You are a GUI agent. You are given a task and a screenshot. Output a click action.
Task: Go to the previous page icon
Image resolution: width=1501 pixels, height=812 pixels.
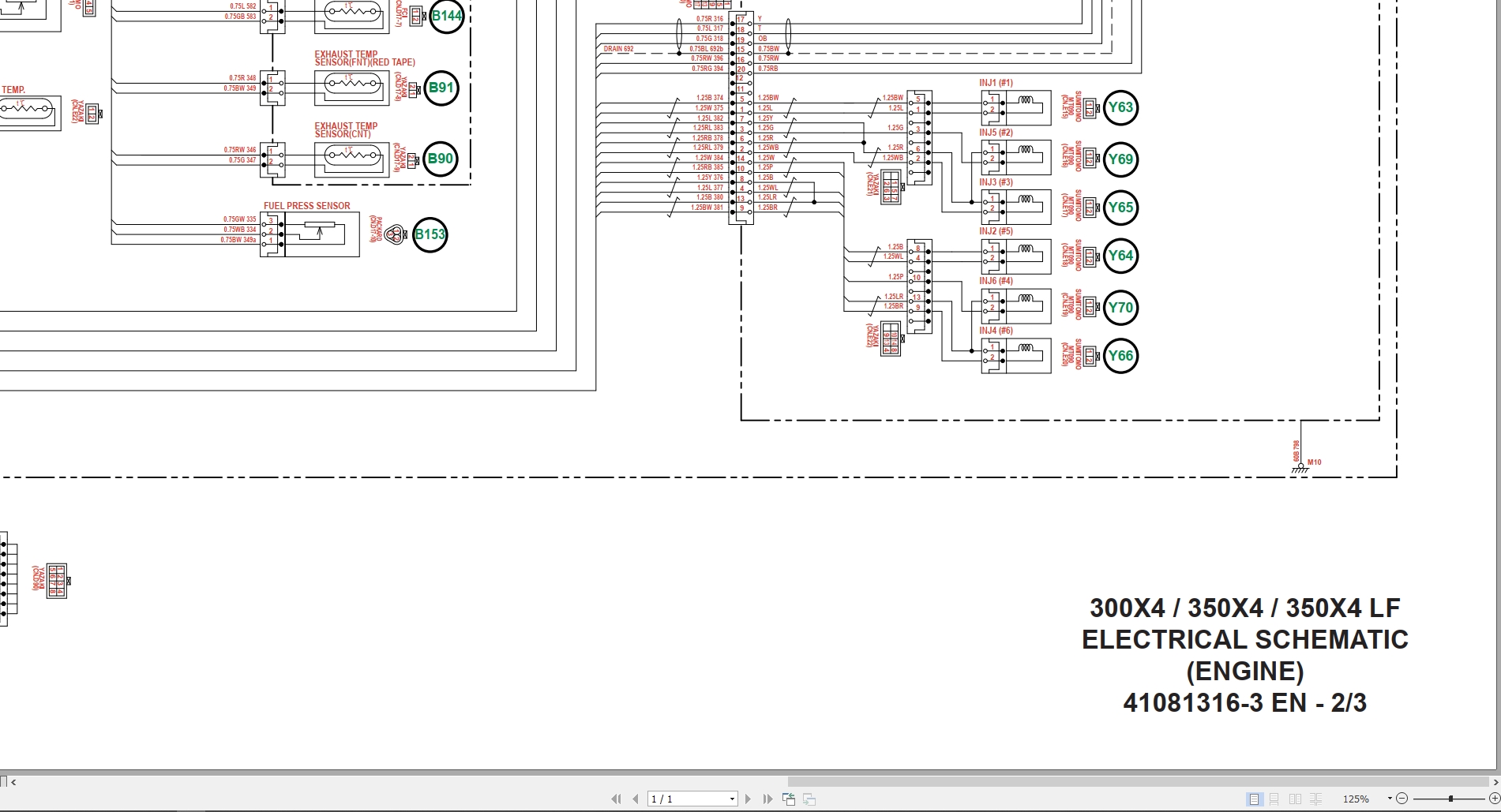click(636, 799)
